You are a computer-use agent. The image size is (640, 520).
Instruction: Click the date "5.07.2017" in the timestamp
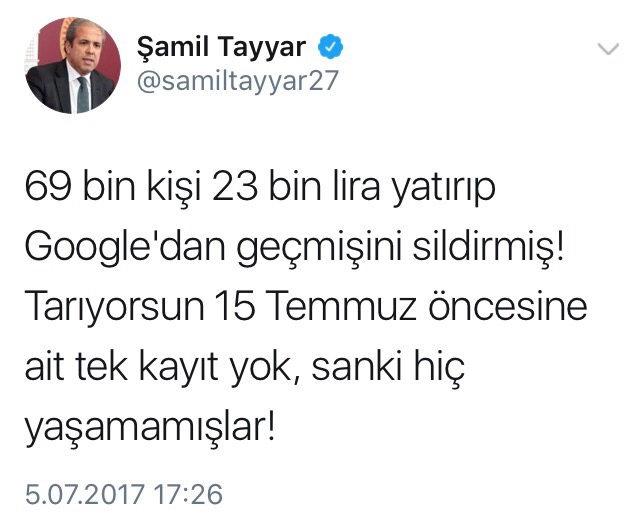85,494
